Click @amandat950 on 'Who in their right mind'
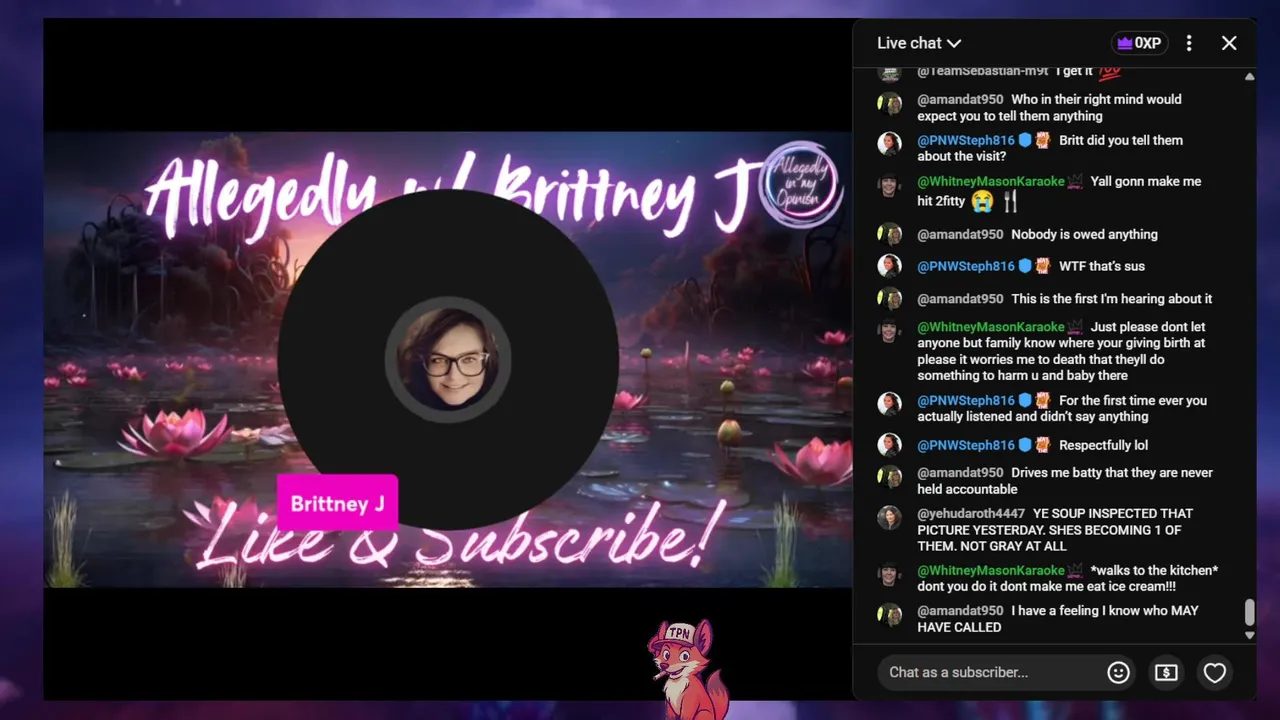 (x=960, y=99)
